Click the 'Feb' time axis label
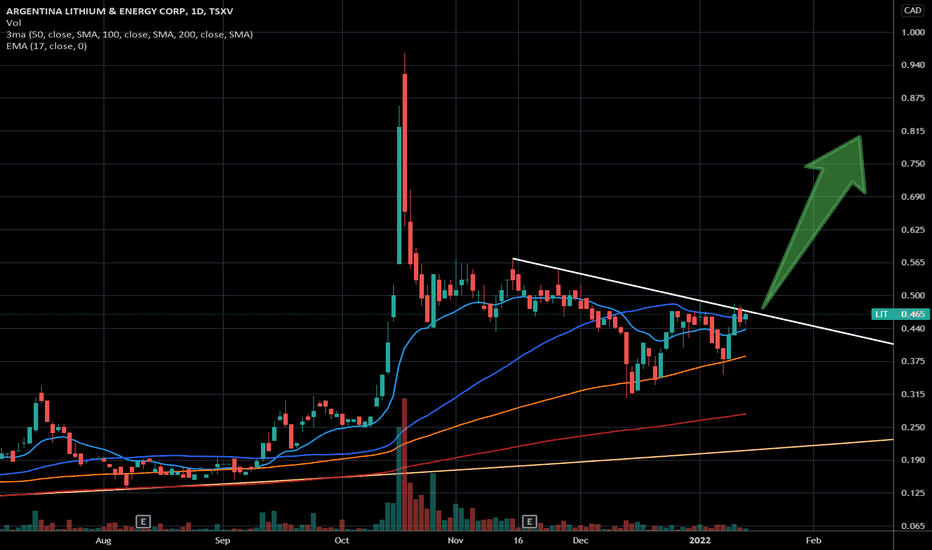932x550 pixels. click(813, 540)
